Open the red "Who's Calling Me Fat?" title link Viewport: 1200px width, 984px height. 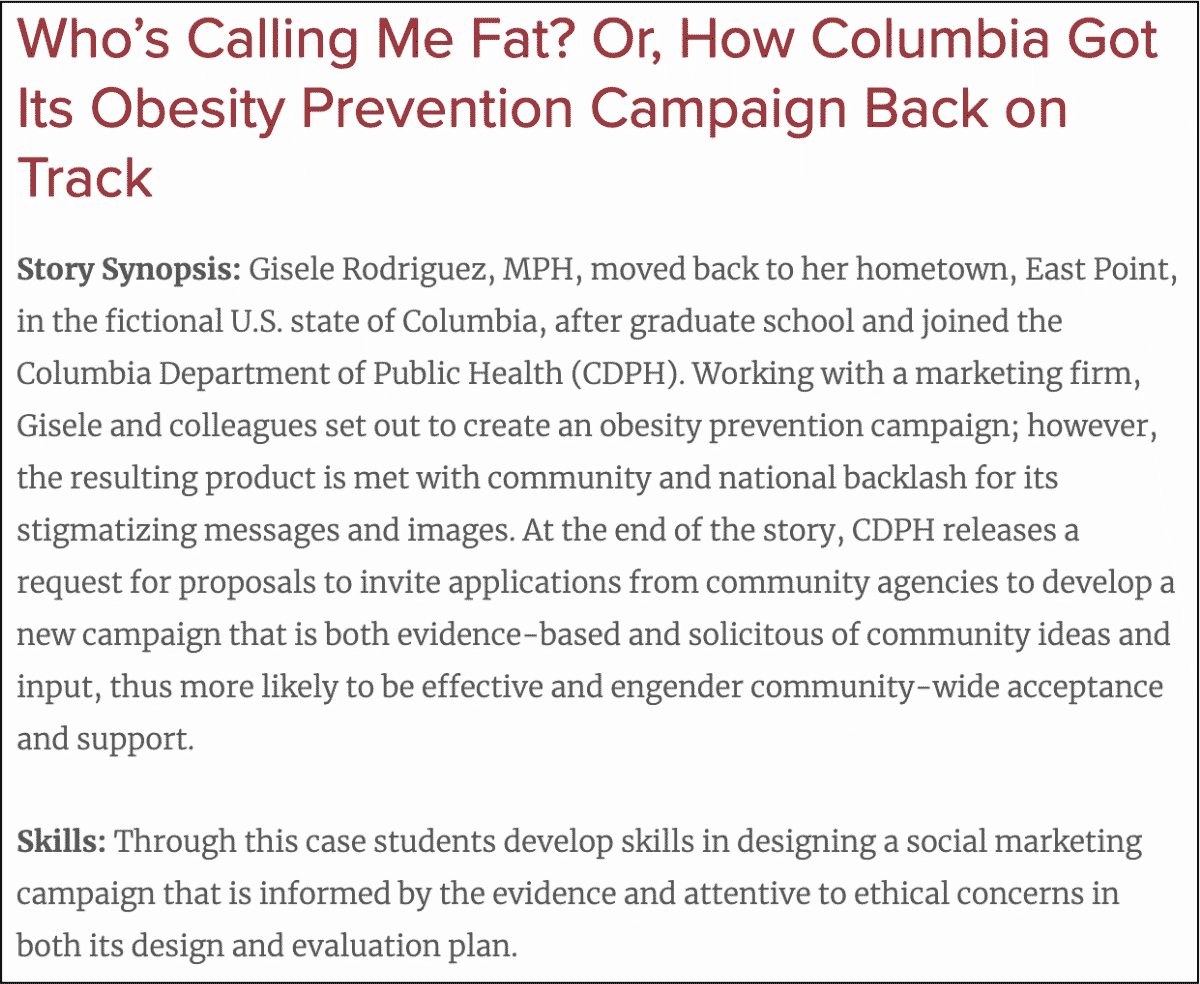click(588, 107)
